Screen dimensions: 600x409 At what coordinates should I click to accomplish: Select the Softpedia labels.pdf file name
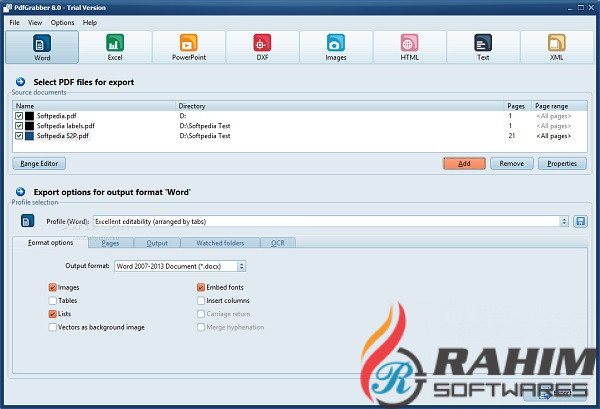tap(65, 125)
